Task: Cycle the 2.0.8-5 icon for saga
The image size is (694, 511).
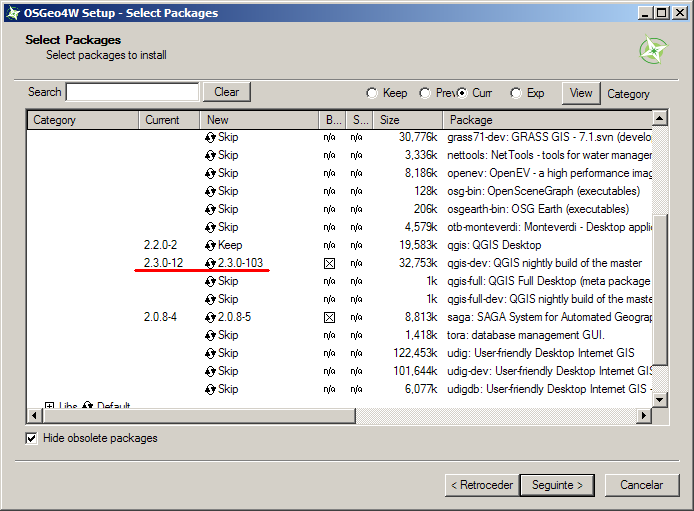Action: [x=210, y=318]
